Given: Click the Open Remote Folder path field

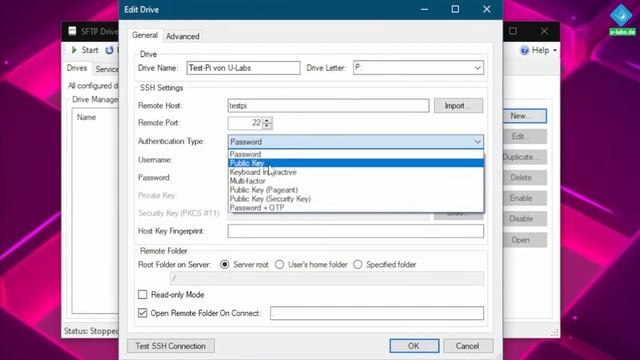Looking at the screenshot, I should [377, 313].
